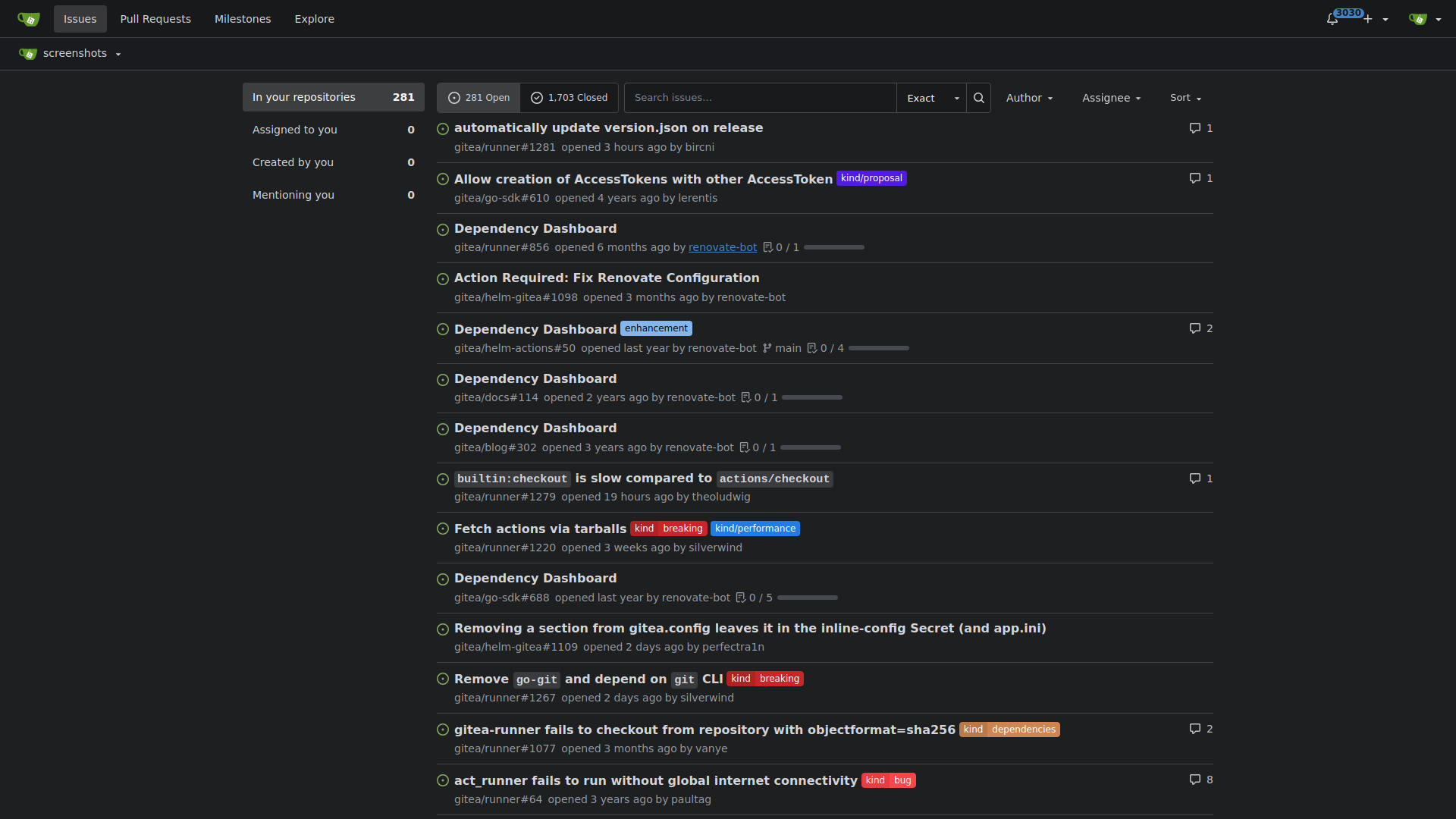Filter by Assigned to you
The height and width of the screenshot is (819, 1456).
pos(334,130)
